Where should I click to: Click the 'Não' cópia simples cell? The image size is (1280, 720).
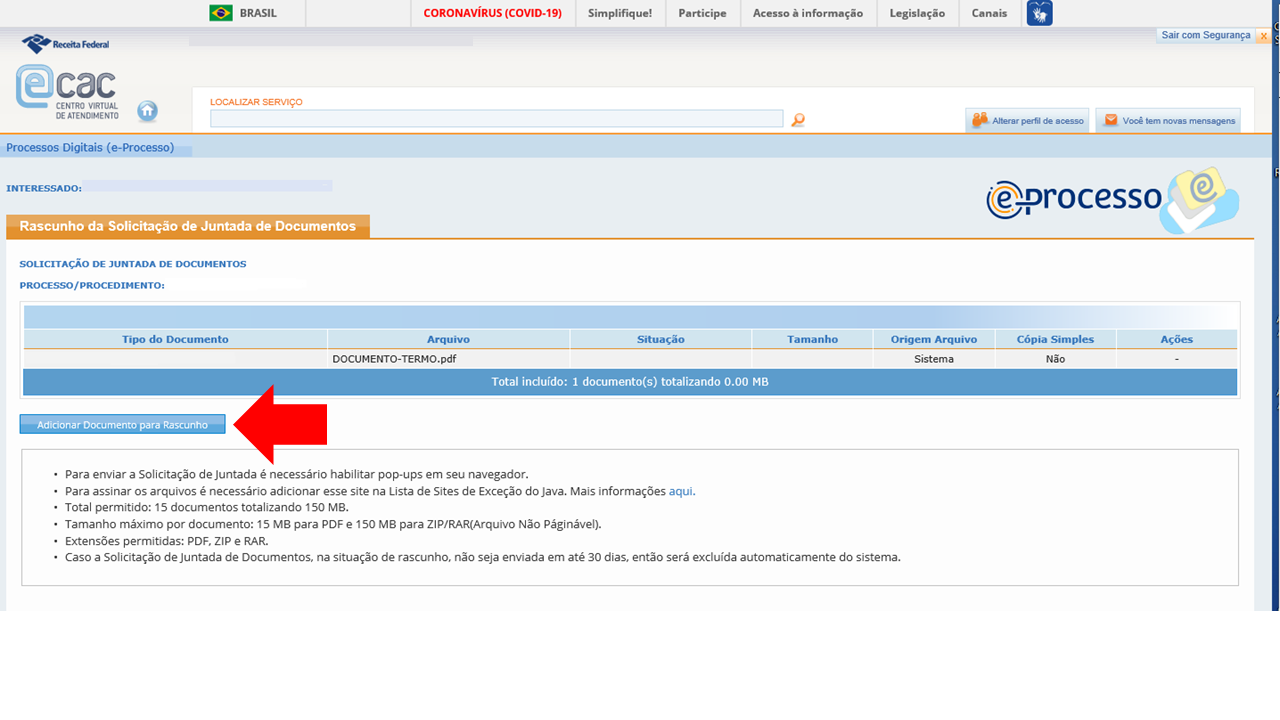click(1055, 359)
